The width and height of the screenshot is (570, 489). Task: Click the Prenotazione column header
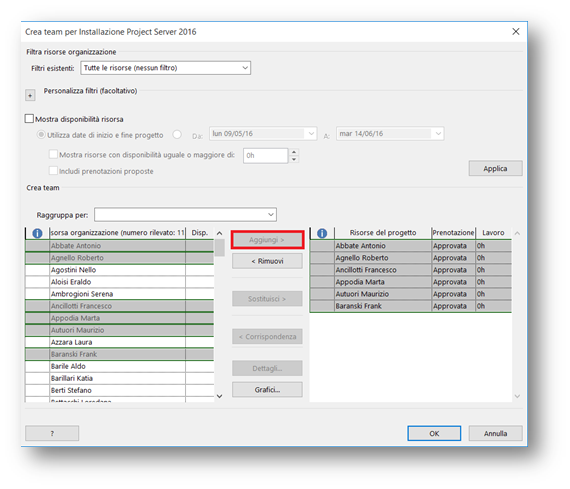tap(453, 233)
